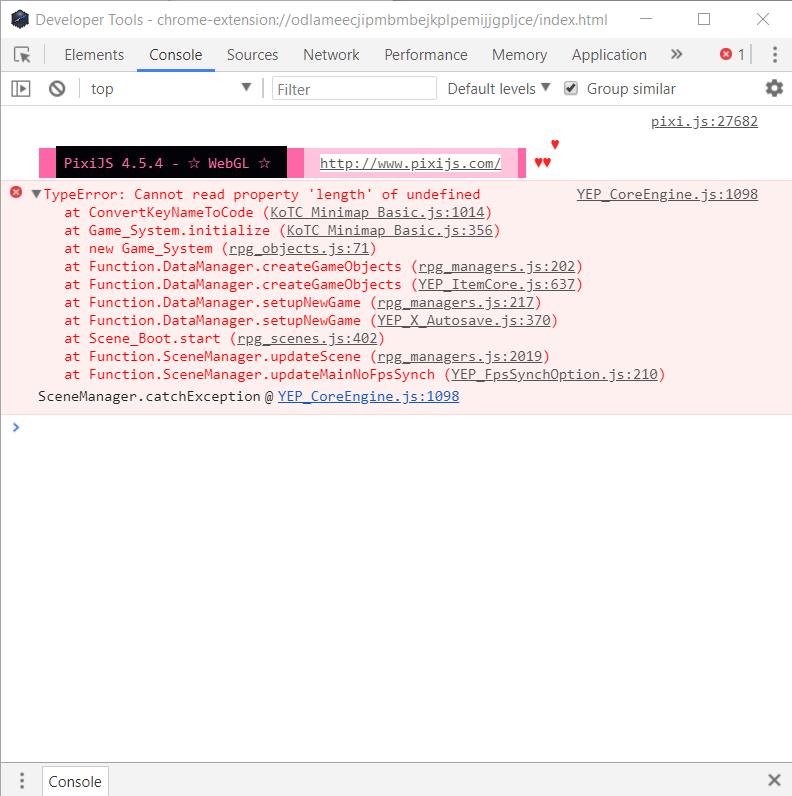
Task: Click the console prompt input line
Action: [396, 427]
